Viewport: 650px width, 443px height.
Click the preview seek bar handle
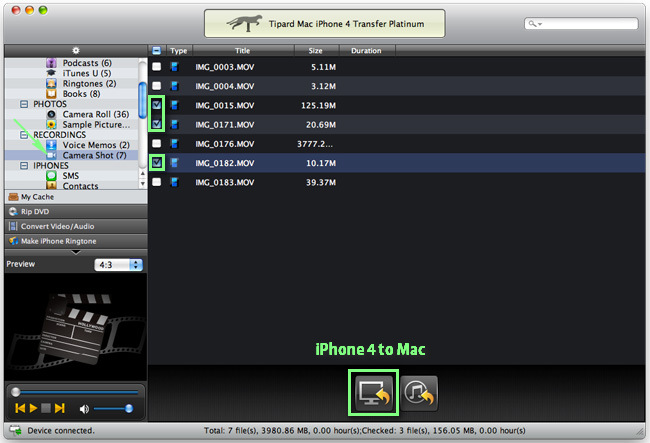[16, 392]
